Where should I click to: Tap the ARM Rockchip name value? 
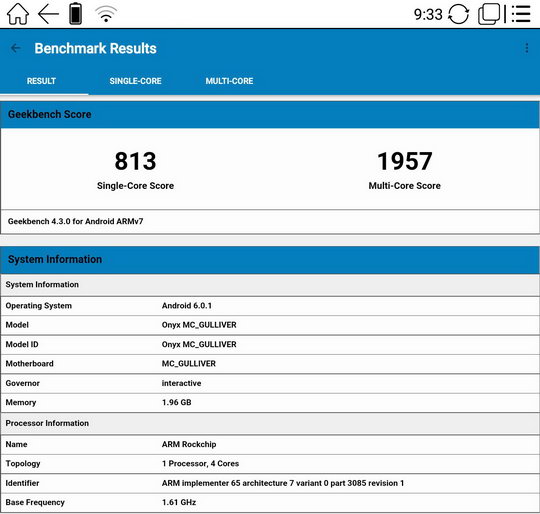point(189,444)
